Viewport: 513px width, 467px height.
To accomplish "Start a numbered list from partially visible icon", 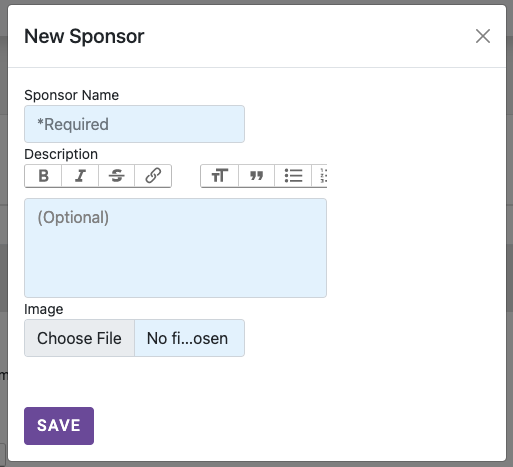I will (x=320, y=176).
